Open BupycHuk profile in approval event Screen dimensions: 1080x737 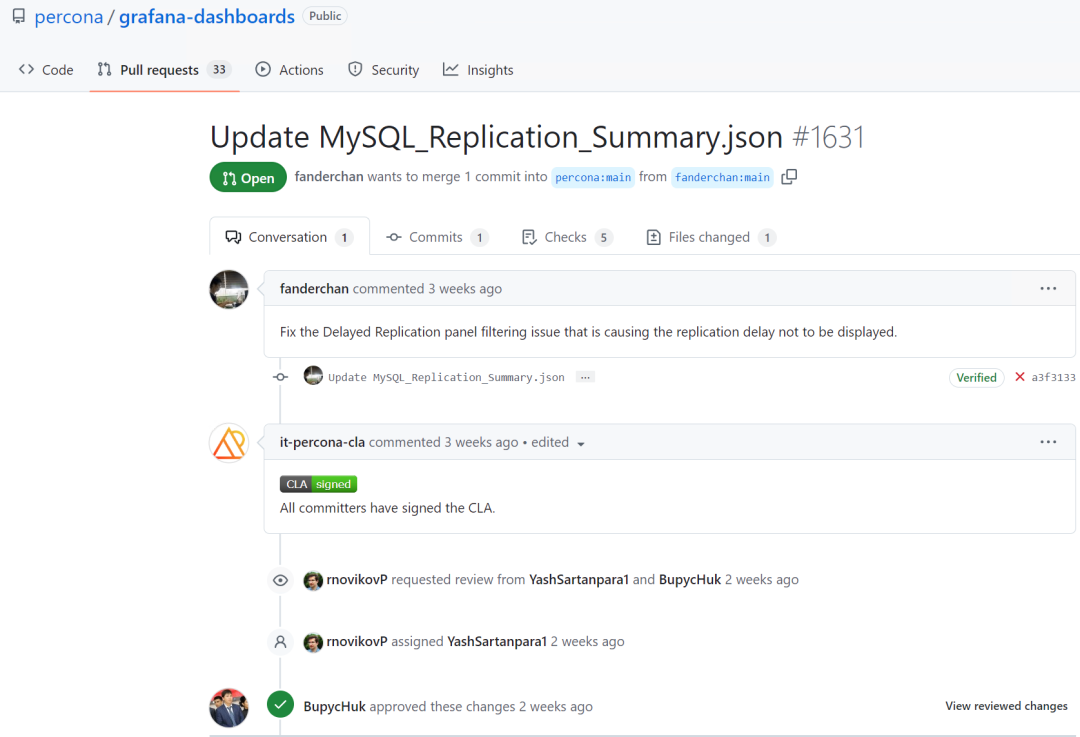click(334, 706)
